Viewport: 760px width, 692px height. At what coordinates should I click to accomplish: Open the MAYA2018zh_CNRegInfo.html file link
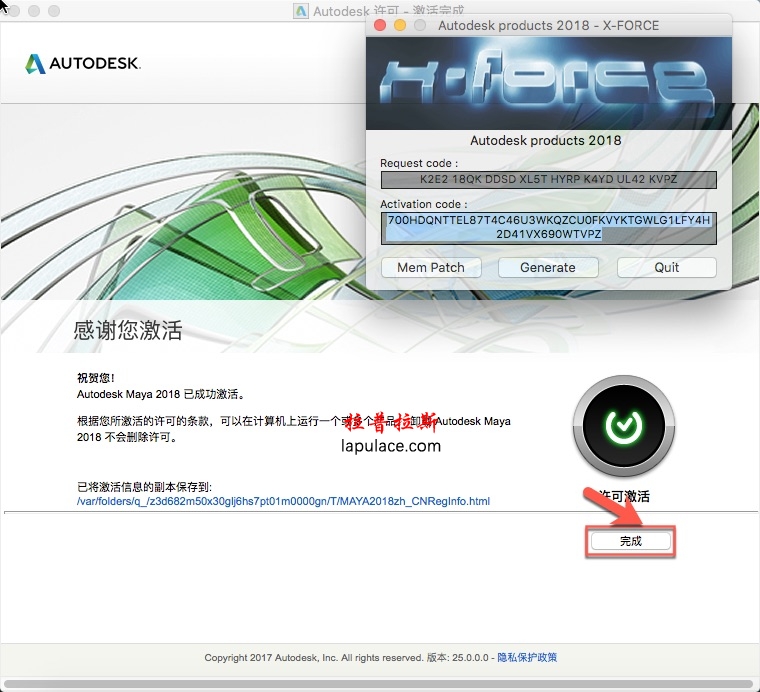(x=283, y=501)
